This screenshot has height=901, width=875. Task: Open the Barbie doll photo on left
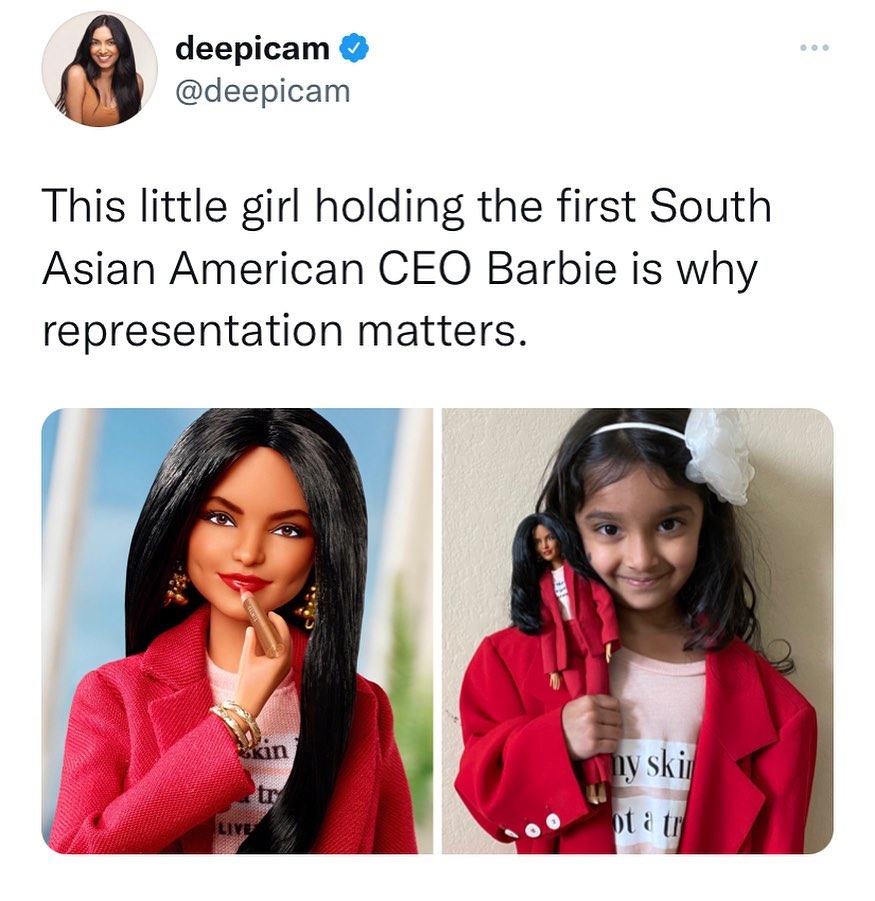(237, 630)
